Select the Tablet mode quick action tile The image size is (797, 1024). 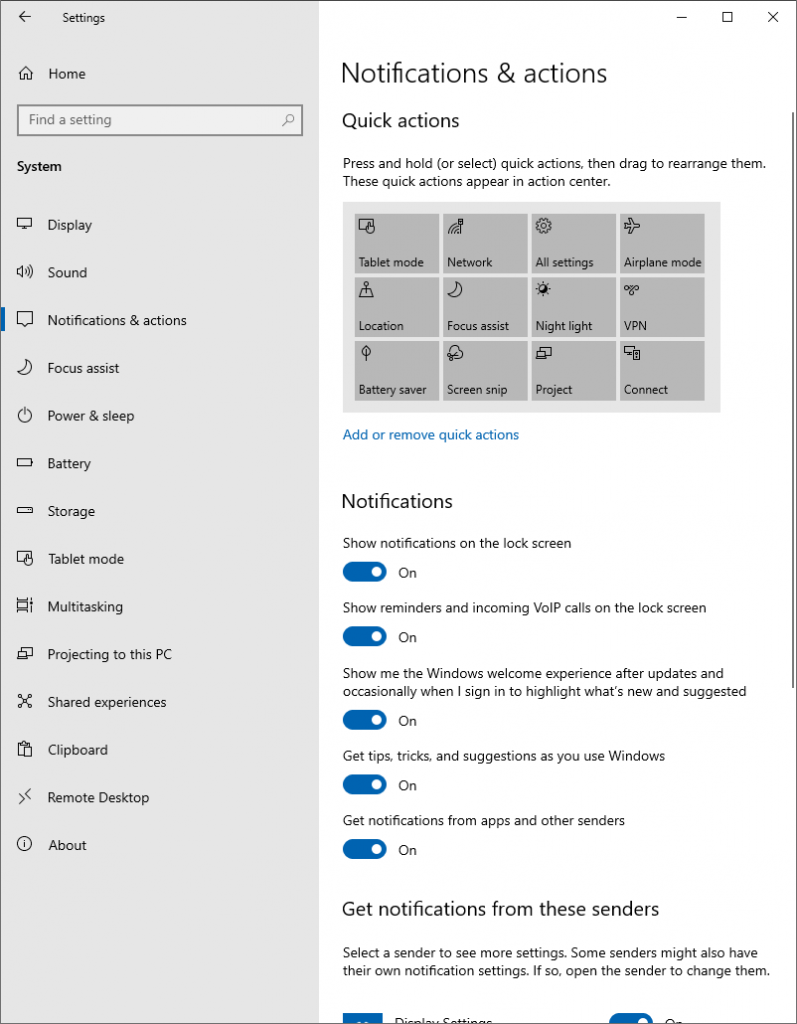397,243
